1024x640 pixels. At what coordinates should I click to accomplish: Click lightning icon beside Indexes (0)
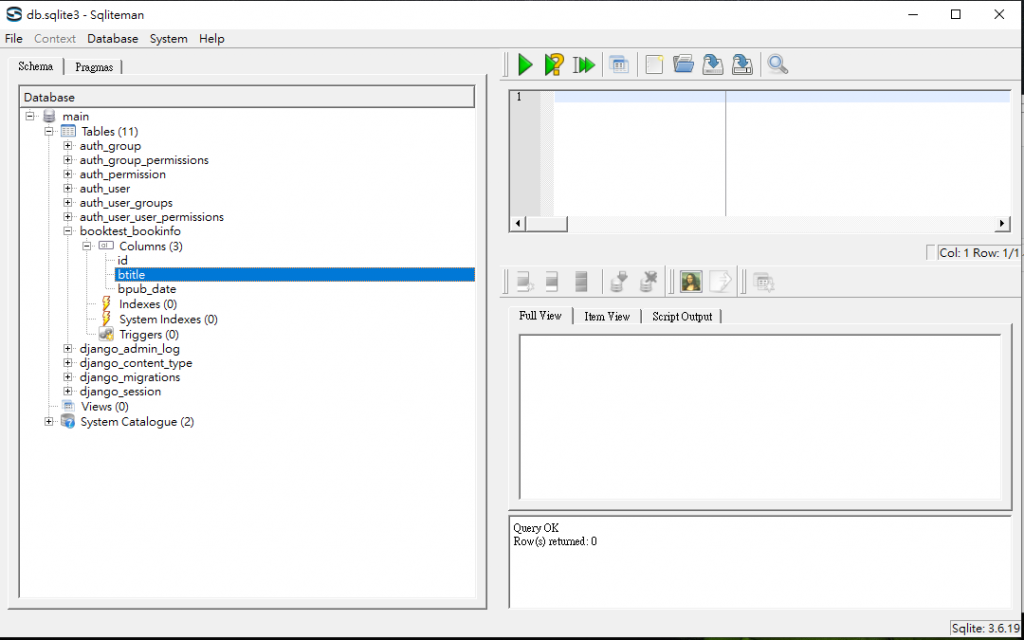click(106, 304)
